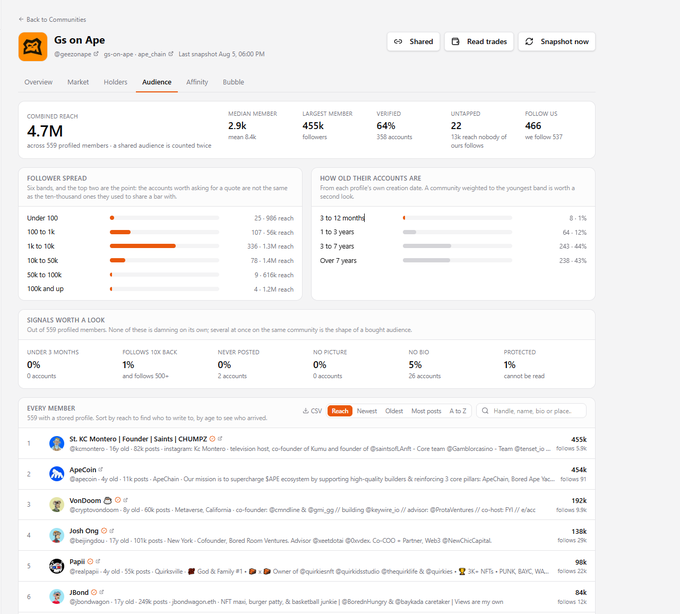Focus the Handle, name, bio or place search field
This screenshot has width=680, height=614.
click(x=531, y=411)
